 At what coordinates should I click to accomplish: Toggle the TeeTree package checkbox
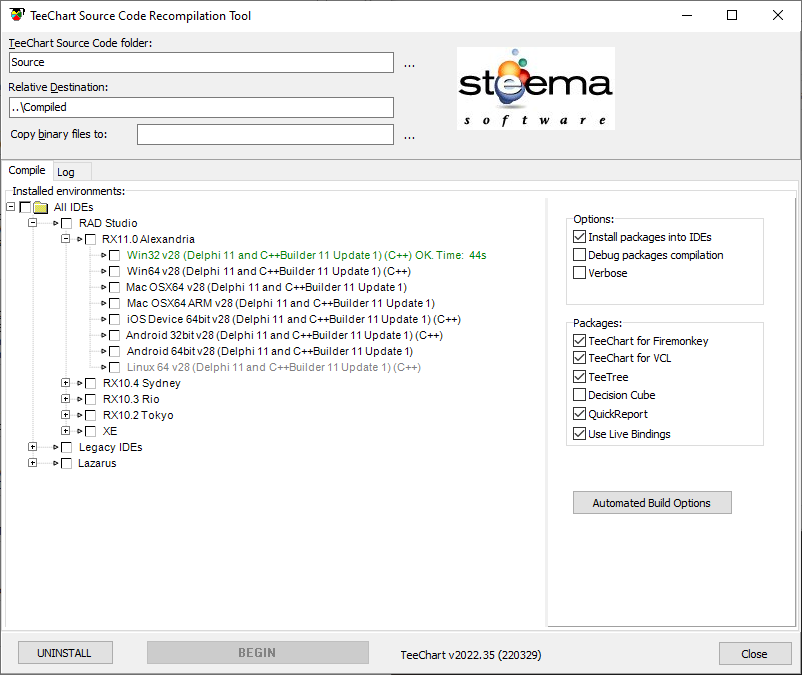(580, 377)
